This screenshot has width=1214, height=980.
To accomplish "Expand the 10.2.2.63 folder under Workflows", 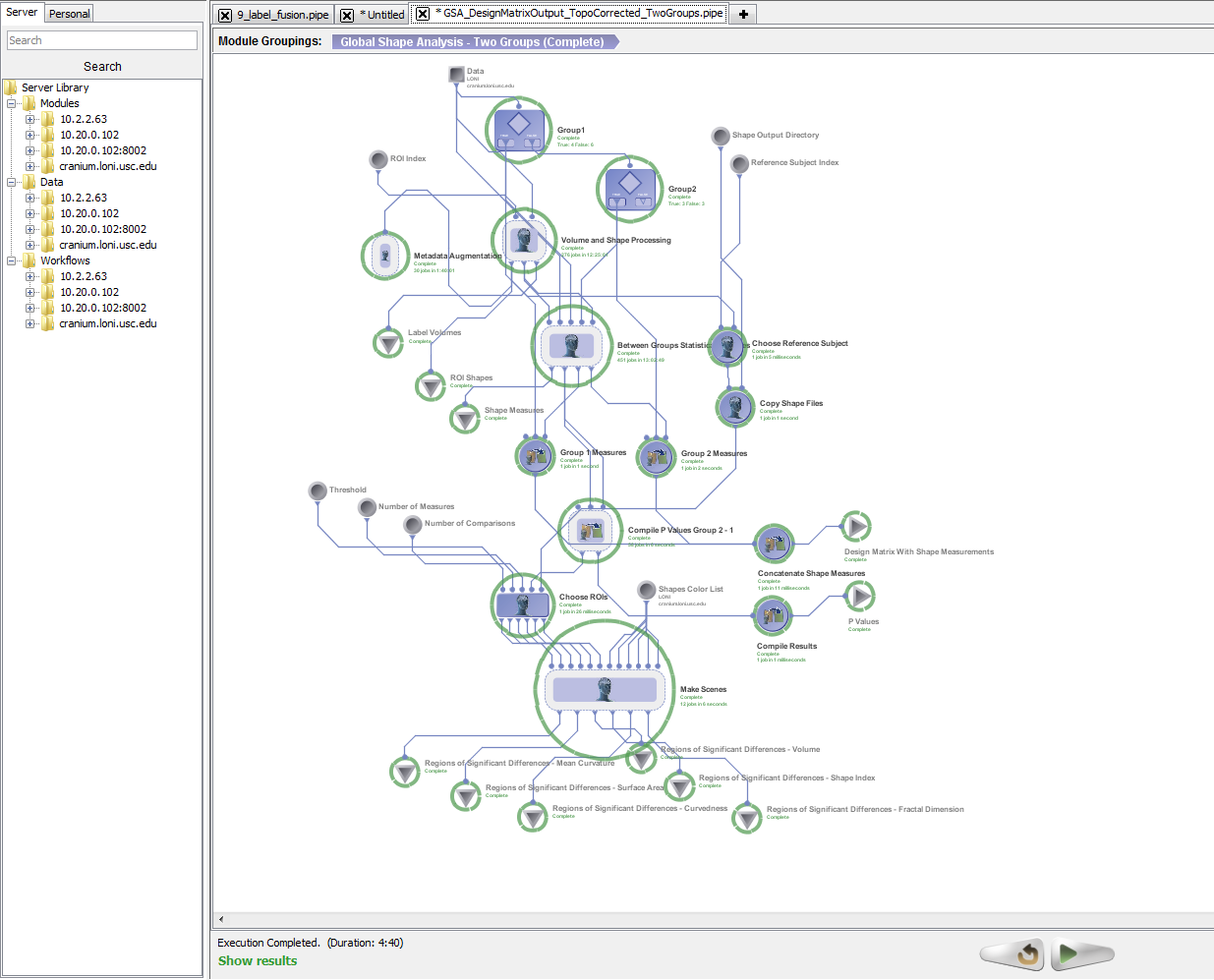I will [29, 276].
